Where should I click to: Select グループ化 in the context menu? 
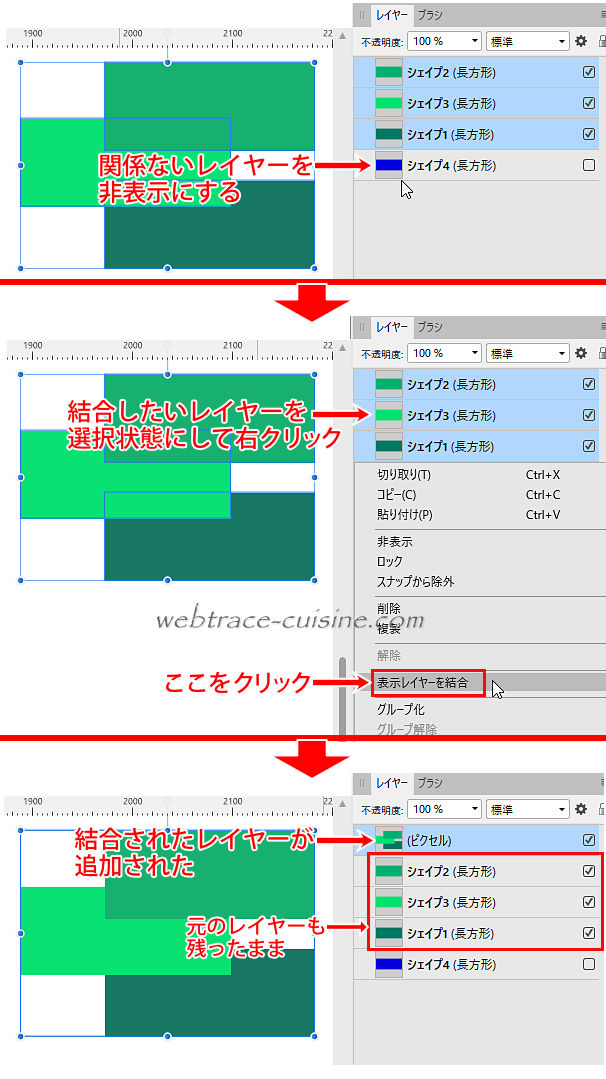point(400,709)
